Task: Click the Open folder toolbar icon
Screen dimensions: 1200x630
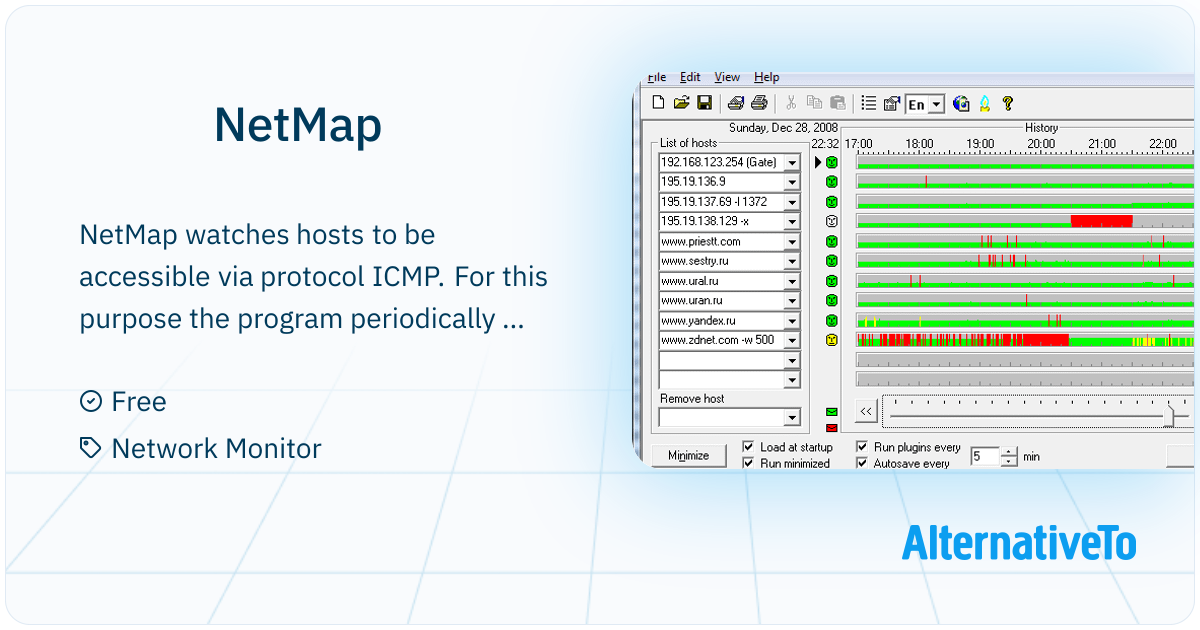Action: 681,103
